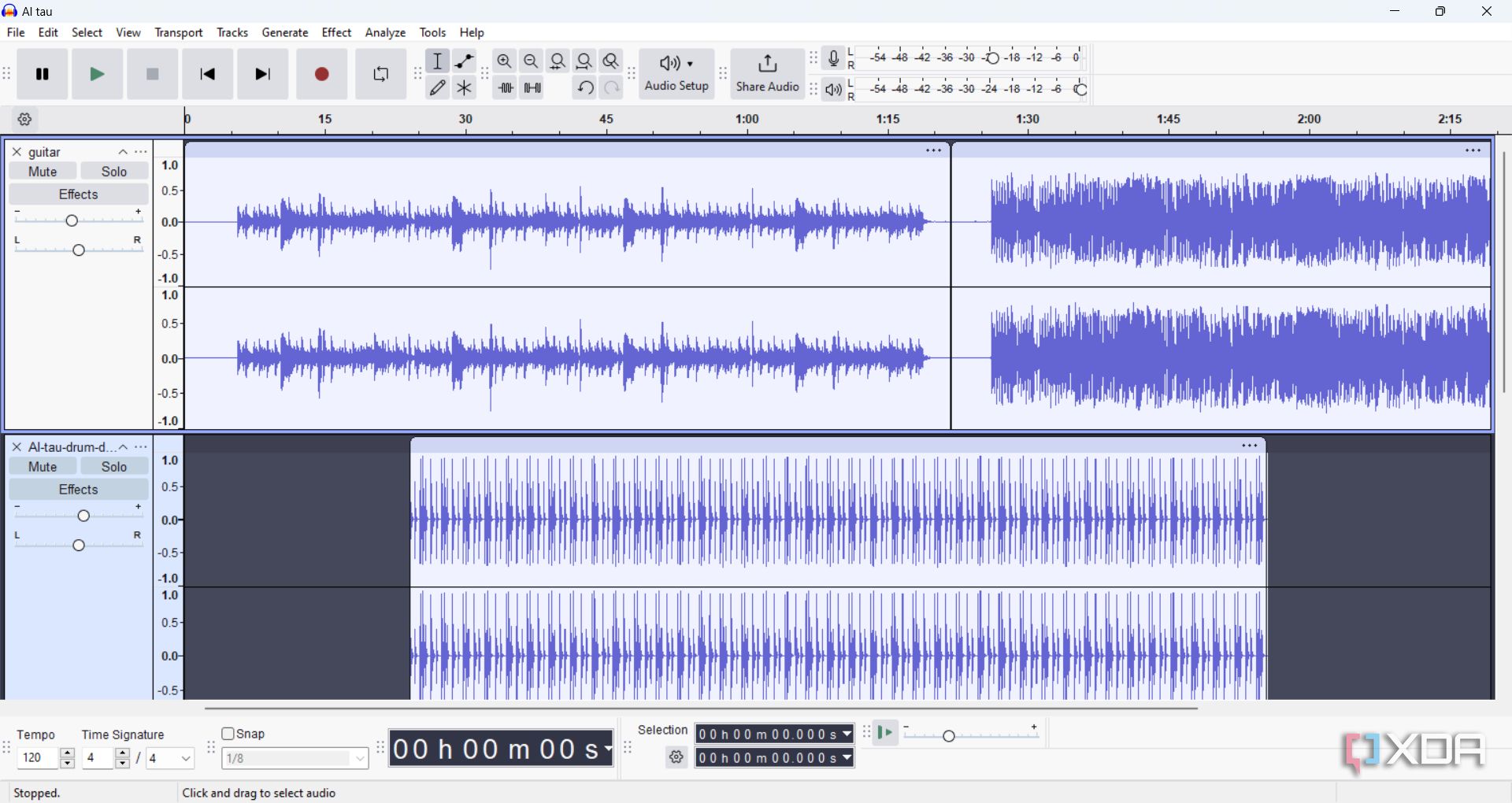
Task: Click the Multi-tool asterisk icon
Action: tap(465, 88)
